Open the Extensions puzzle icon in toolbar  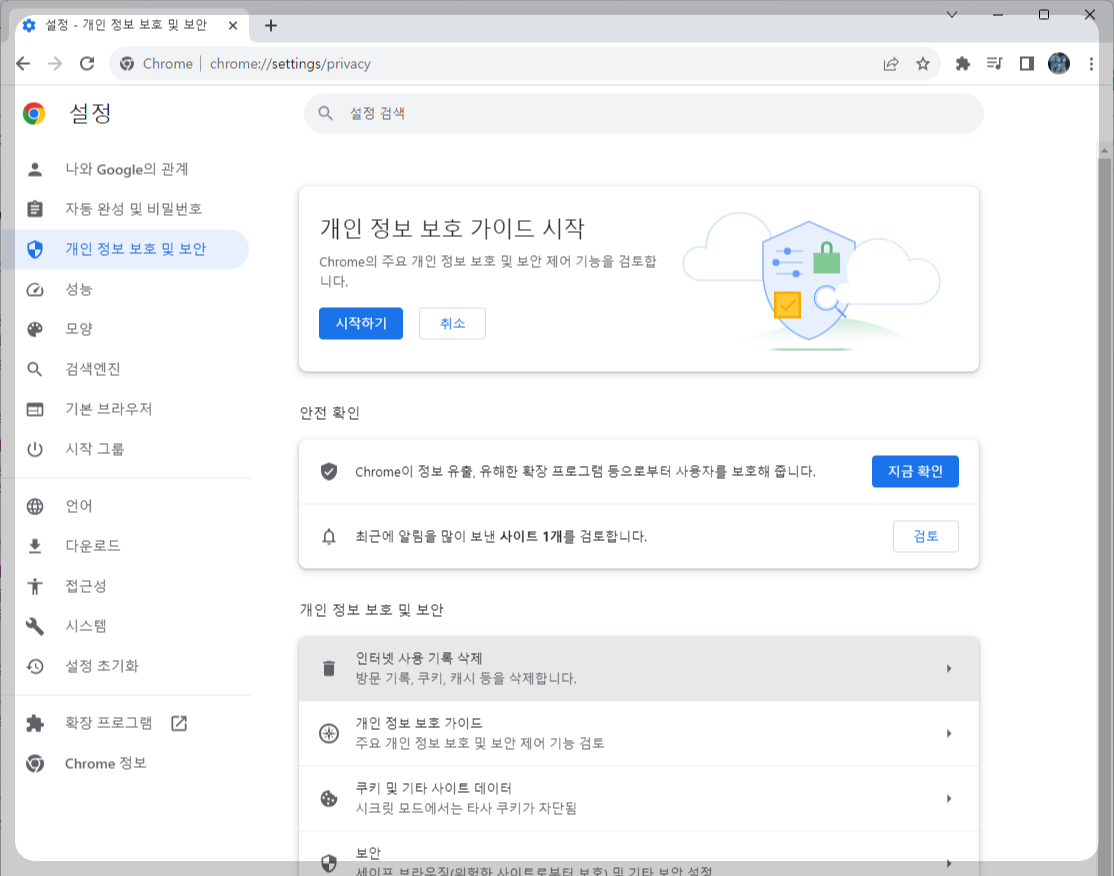[963, 64]
